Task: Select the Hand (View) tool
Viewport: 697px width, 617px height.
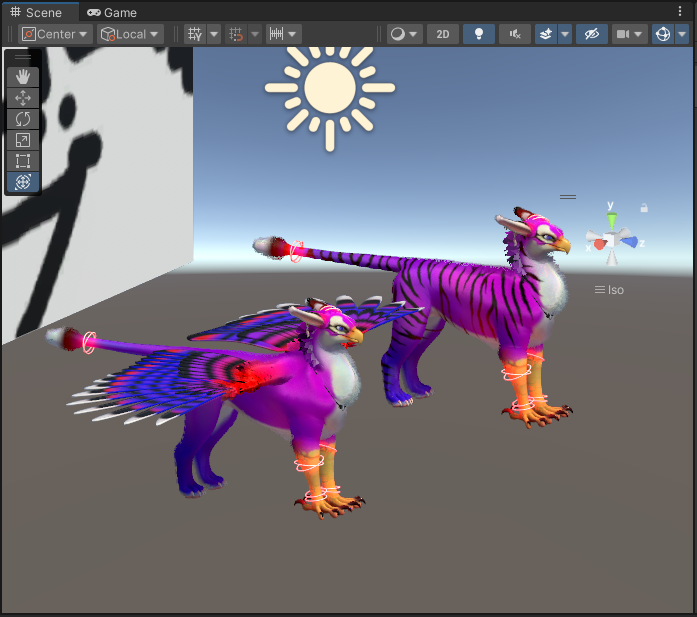Action: [23, 77]
